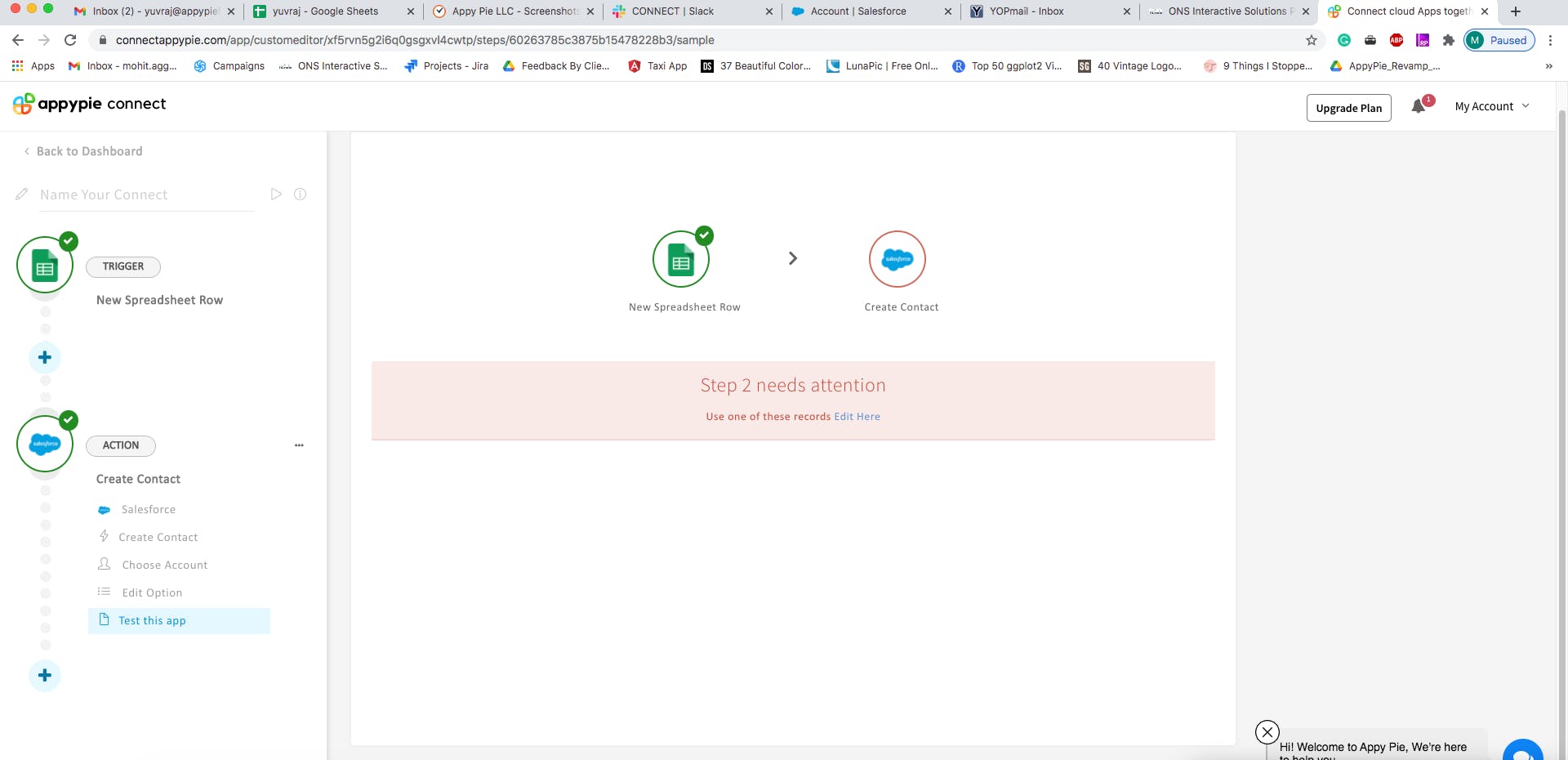Open the Adblock Plus extension
The image size is (1568, 760).
pyautogui.click(x=1396, y=40)
